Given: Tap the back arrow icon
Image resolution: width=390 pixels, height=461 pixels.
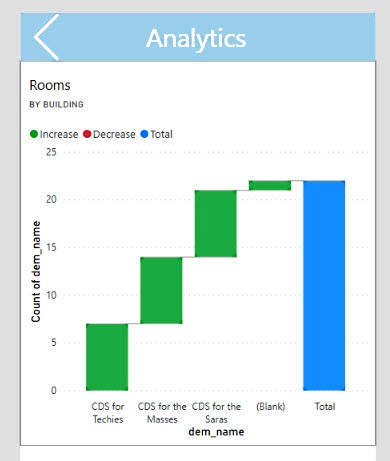Looking at the screenshot, I should point(47,37).
